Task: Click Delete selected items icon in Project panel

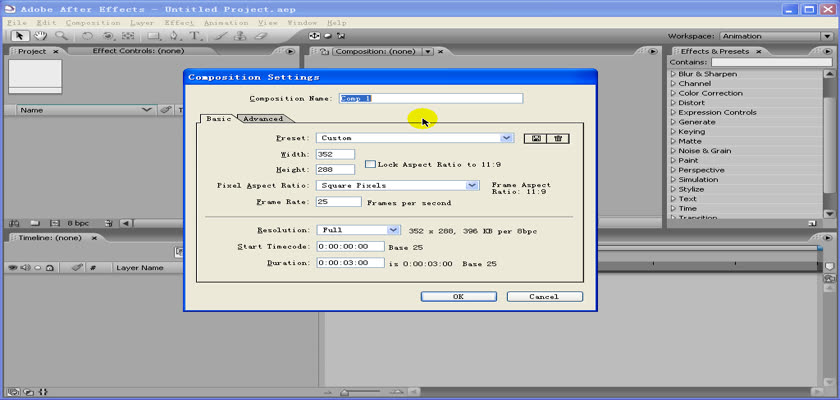Action: [x=108, y=223]
